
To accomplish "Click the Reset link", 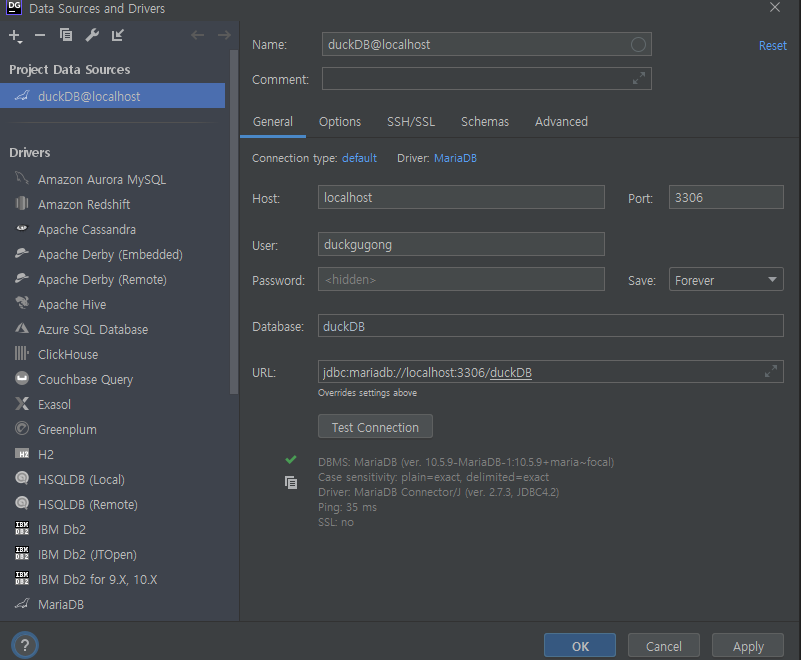I will click(772, 45).
